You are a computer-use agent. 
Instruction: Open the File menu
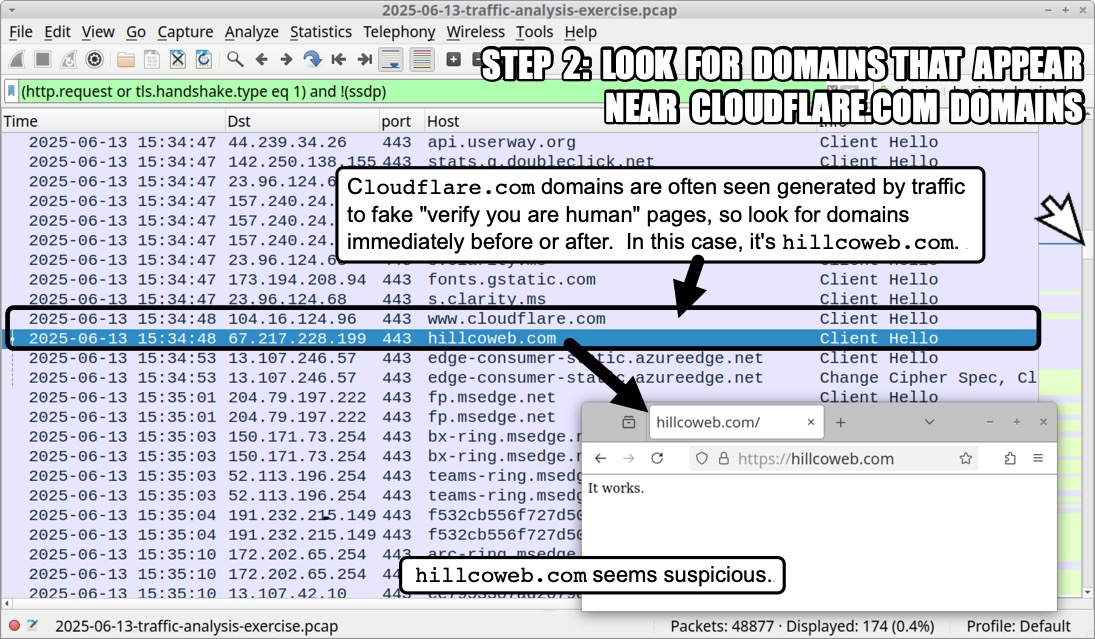[20, 32]
